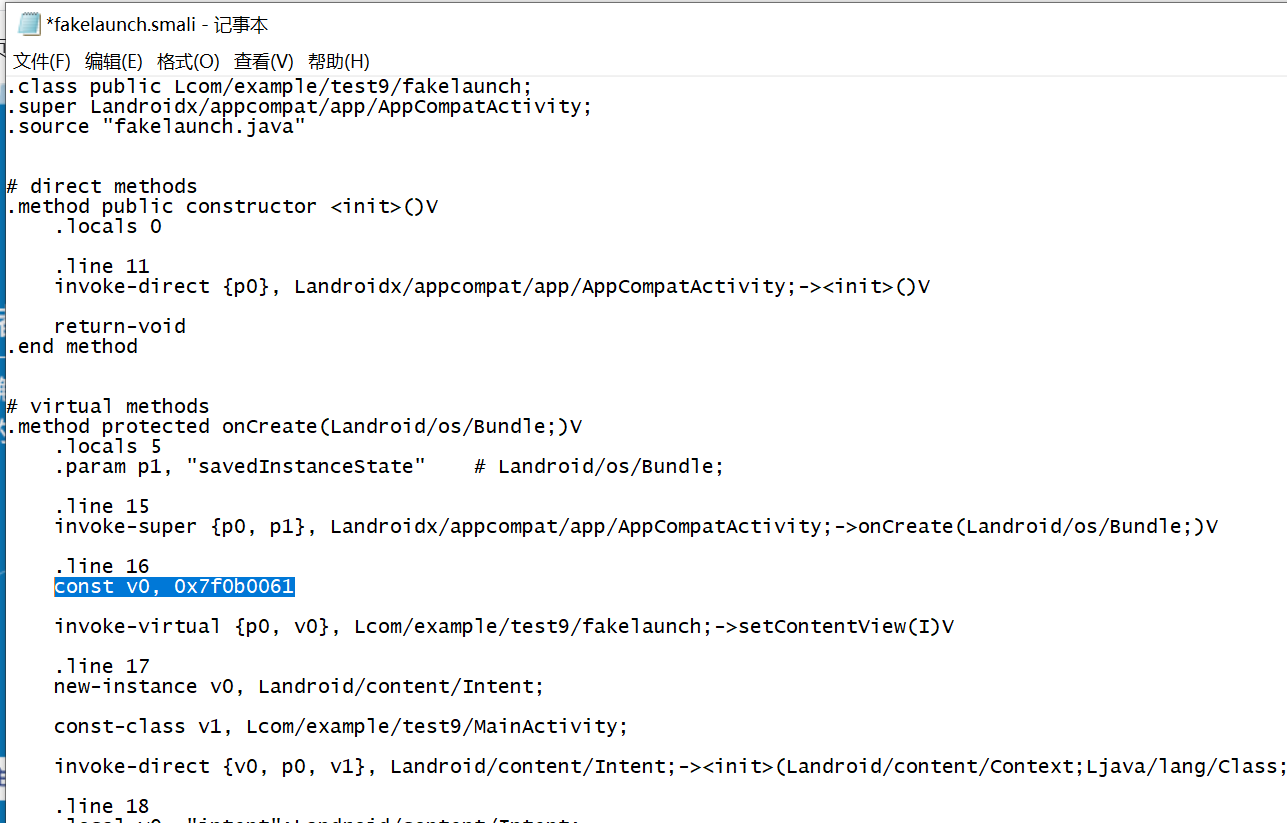Open the 编辑(E) menu
The width and height of the screenshot is (1287, 823).
pyautogui.click(x=114, y=61)
